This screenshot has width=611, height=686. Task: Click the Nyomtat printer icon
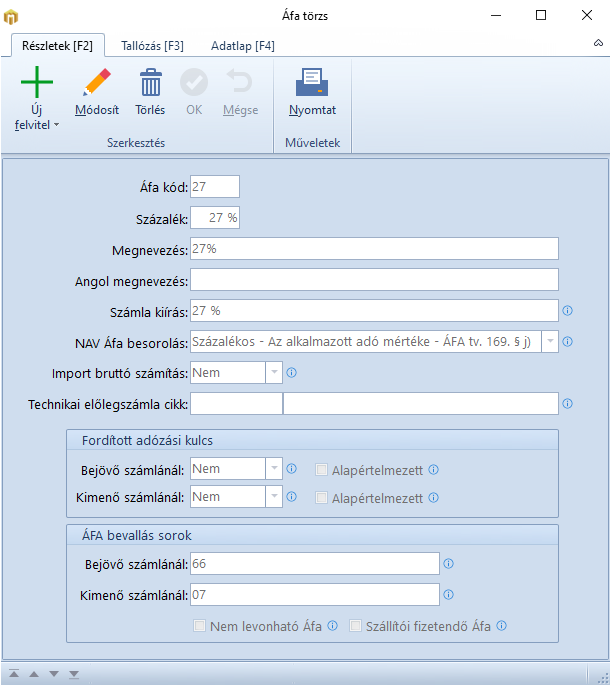coord(312,83)
